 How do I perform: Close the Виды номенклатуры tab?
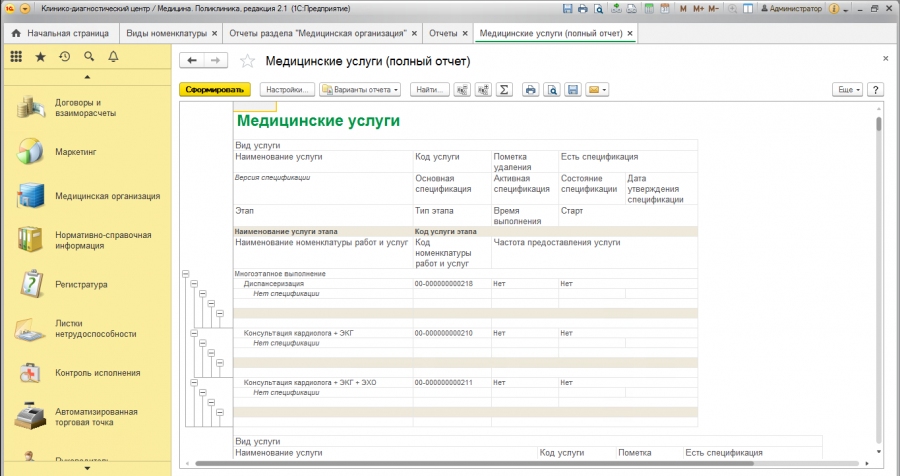214,33
